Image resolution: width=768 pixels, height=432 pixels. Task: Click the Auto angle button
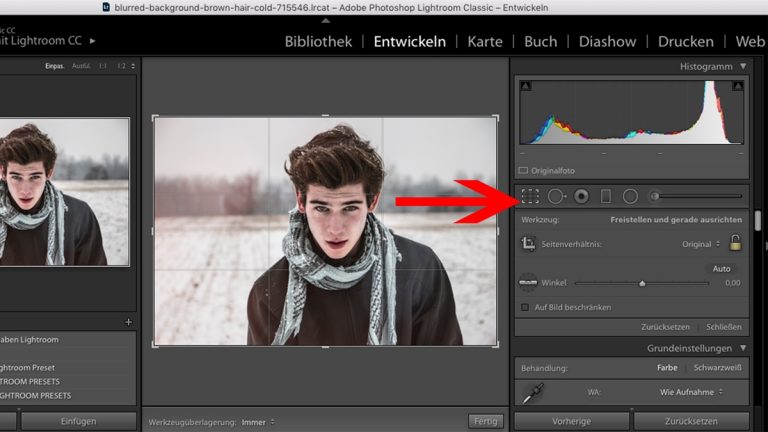coord(721,269)
